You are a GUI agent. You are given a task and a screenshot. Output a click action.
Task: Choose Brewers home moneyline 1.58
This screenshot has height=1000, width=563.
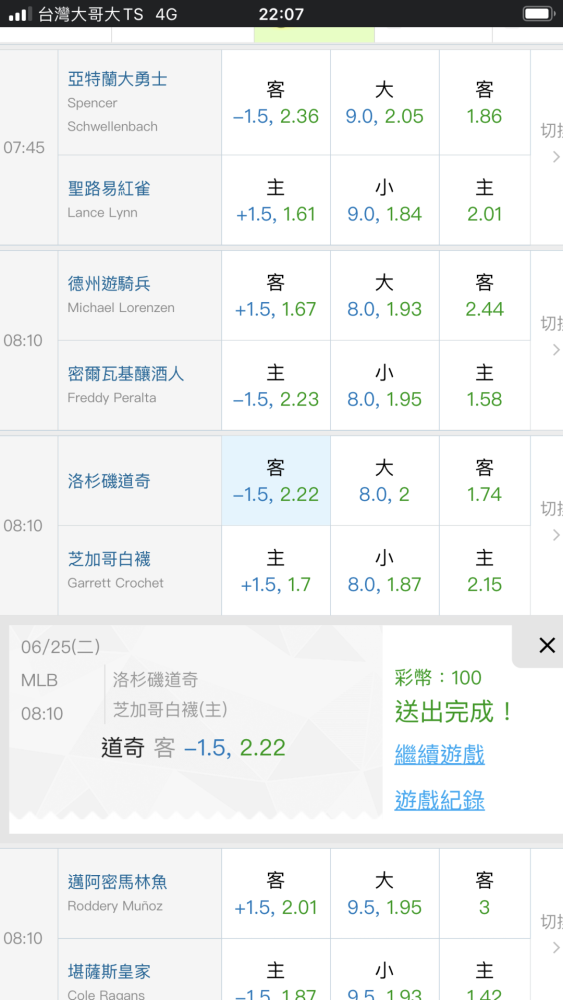pos(485,385)
